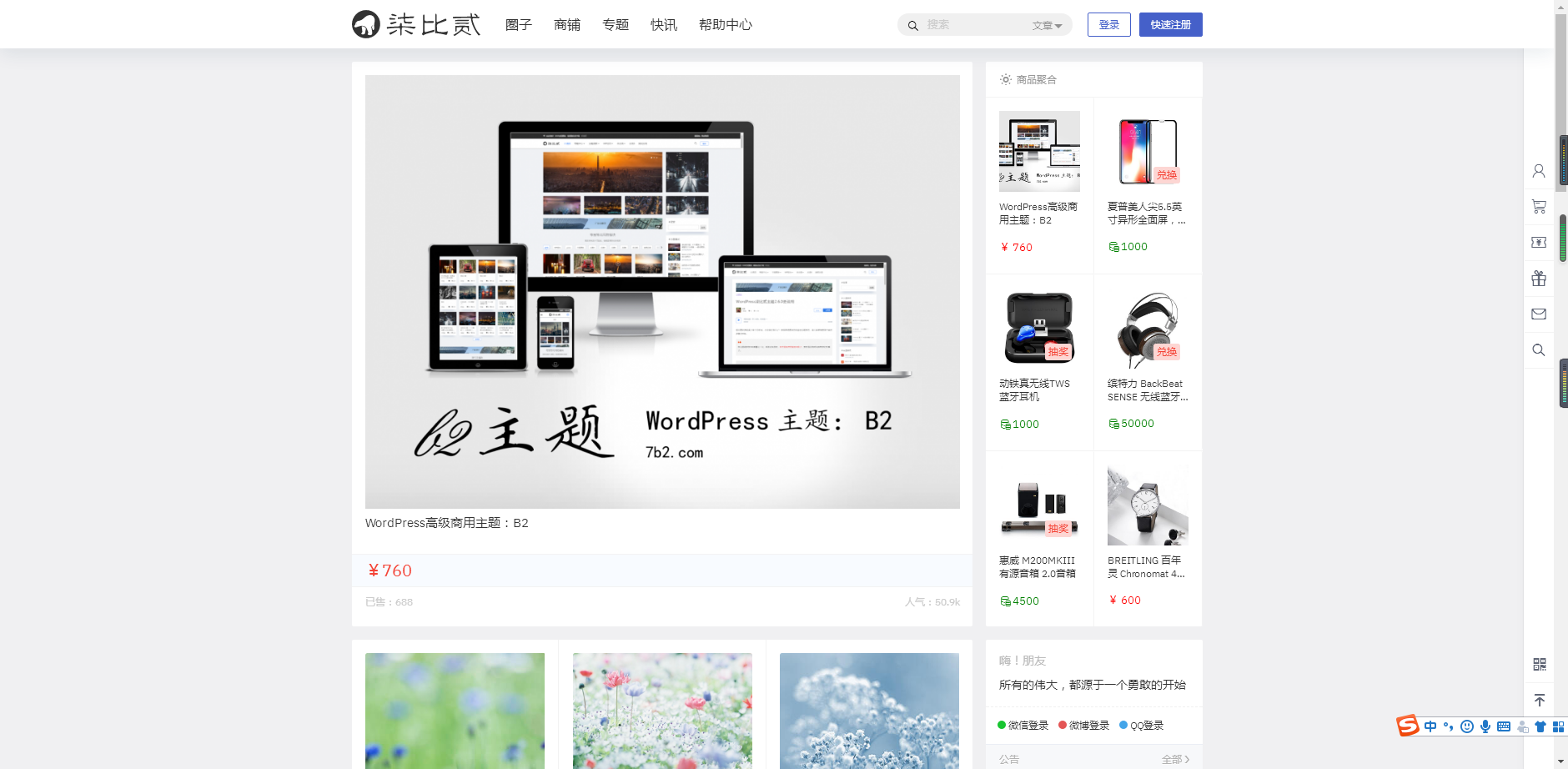Click the back-to-top arrow icon

pos(1539,700)
